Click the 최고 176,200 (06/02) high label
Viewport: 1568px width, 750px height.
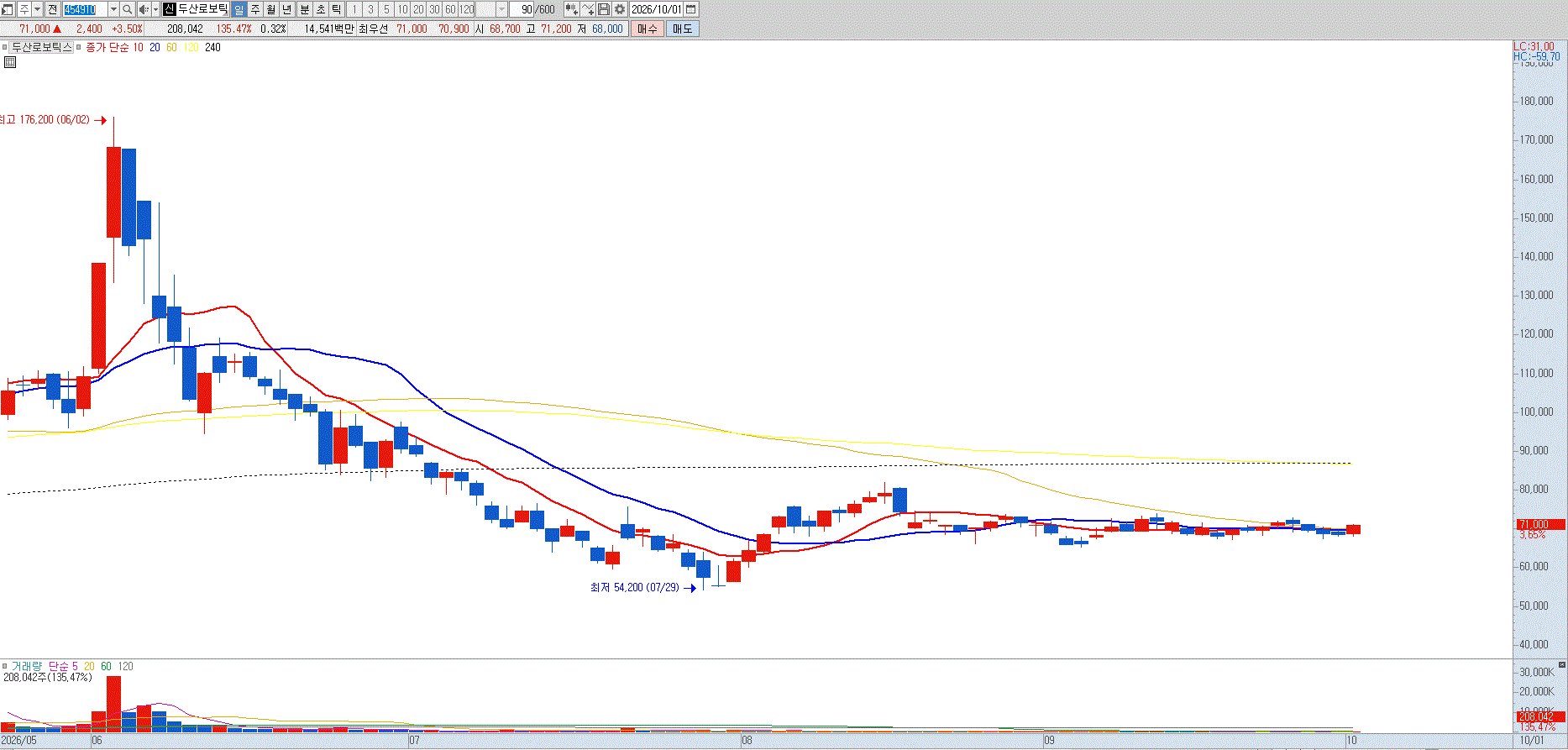[45, 120]
